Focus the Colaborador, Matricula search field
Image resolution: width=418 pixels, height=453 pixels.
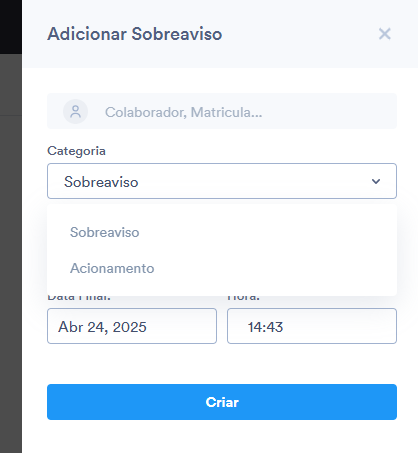coord(222,111)
